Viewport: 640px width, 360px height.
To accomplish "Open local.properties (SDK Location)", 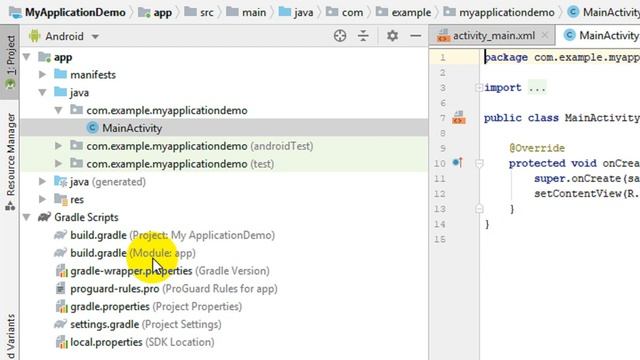I will click(x=142, y=342).
